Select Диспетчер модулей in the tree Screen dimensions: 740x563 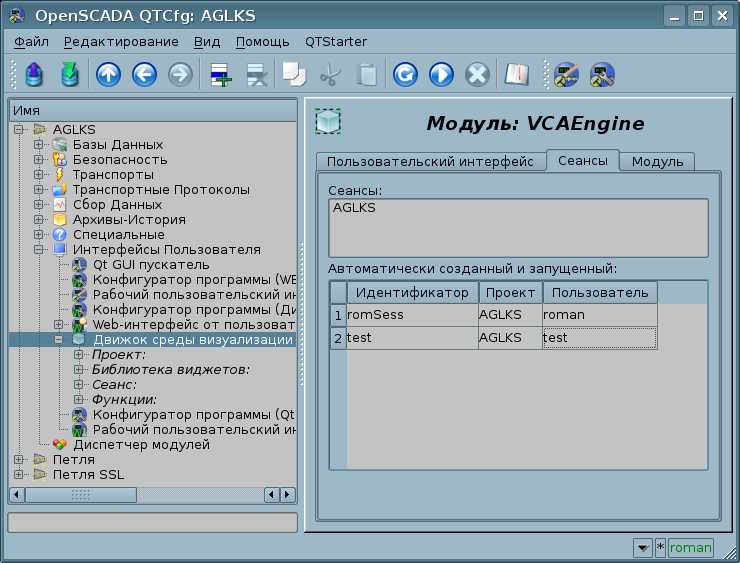[141, 444]
